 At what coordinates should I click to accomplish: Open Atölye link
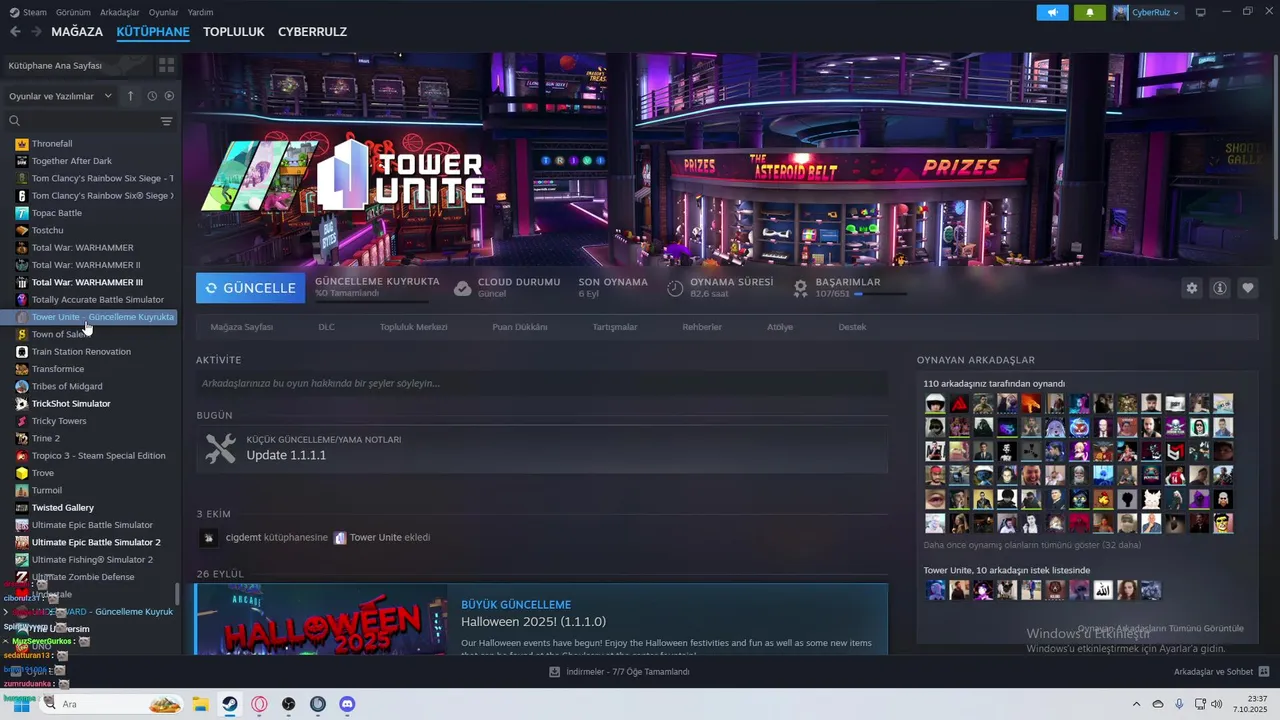pyautogui.click(x=780, y=327)
